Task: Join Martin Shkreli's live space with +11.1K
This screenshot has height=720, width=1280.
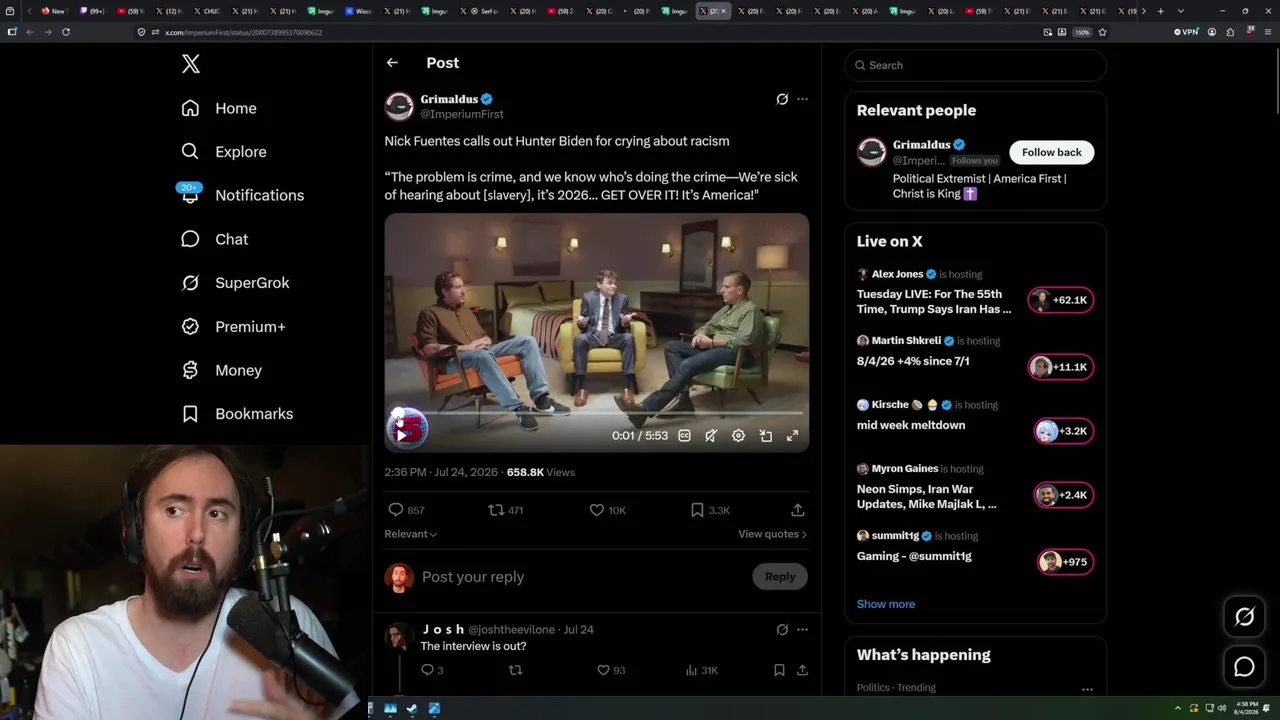Action: click(1061, 367)
